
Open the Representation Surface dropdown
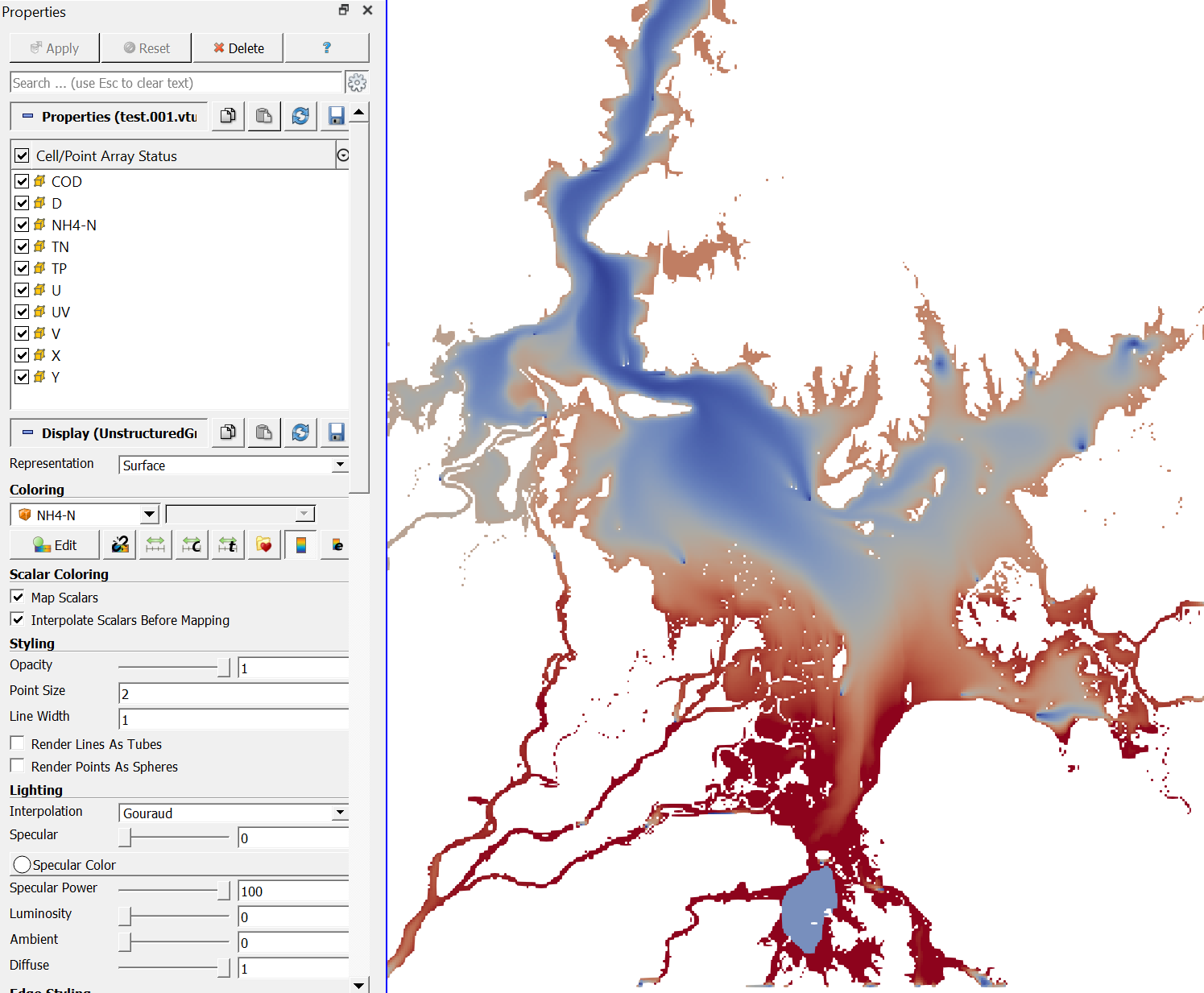[x=234, y=465]
